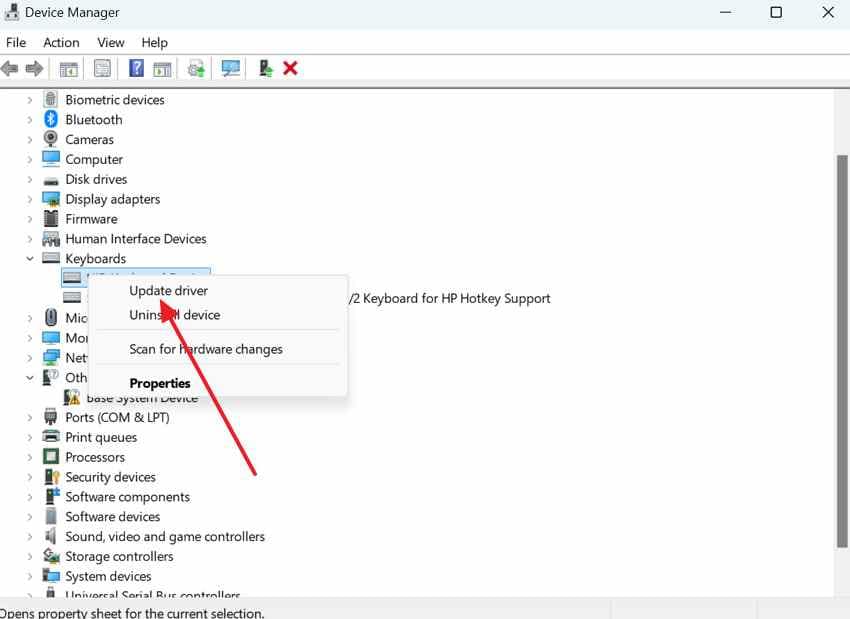
Task: Click the Processors chip icon
Action: point(51,456)
